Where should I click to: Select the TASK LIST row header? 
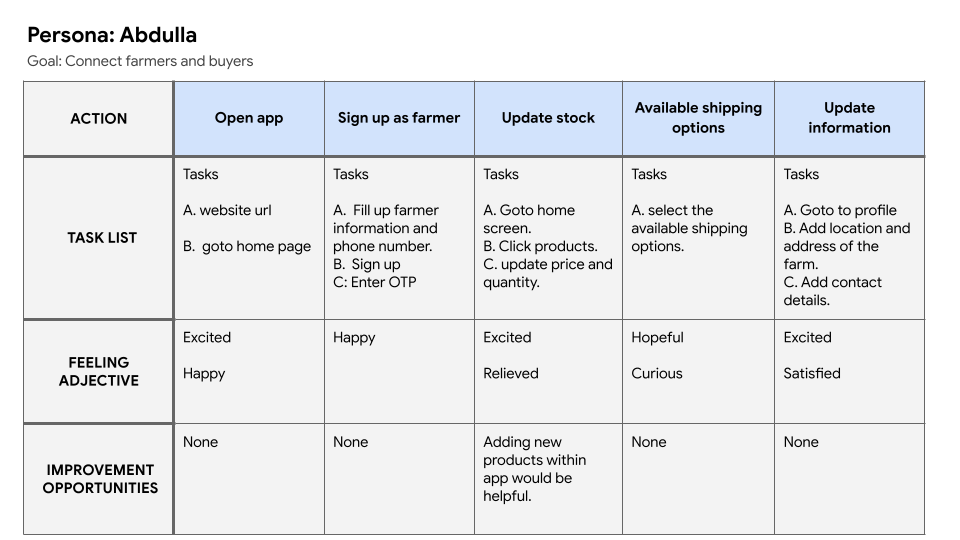[x=99, y=238]
